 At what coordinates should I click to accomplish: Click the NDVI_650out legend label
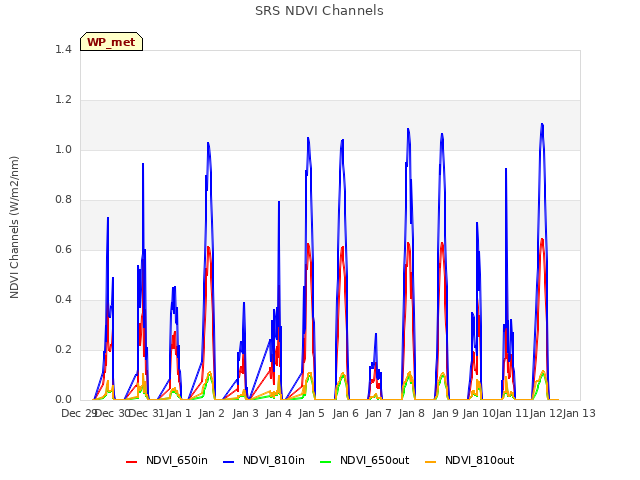[375, 460]
